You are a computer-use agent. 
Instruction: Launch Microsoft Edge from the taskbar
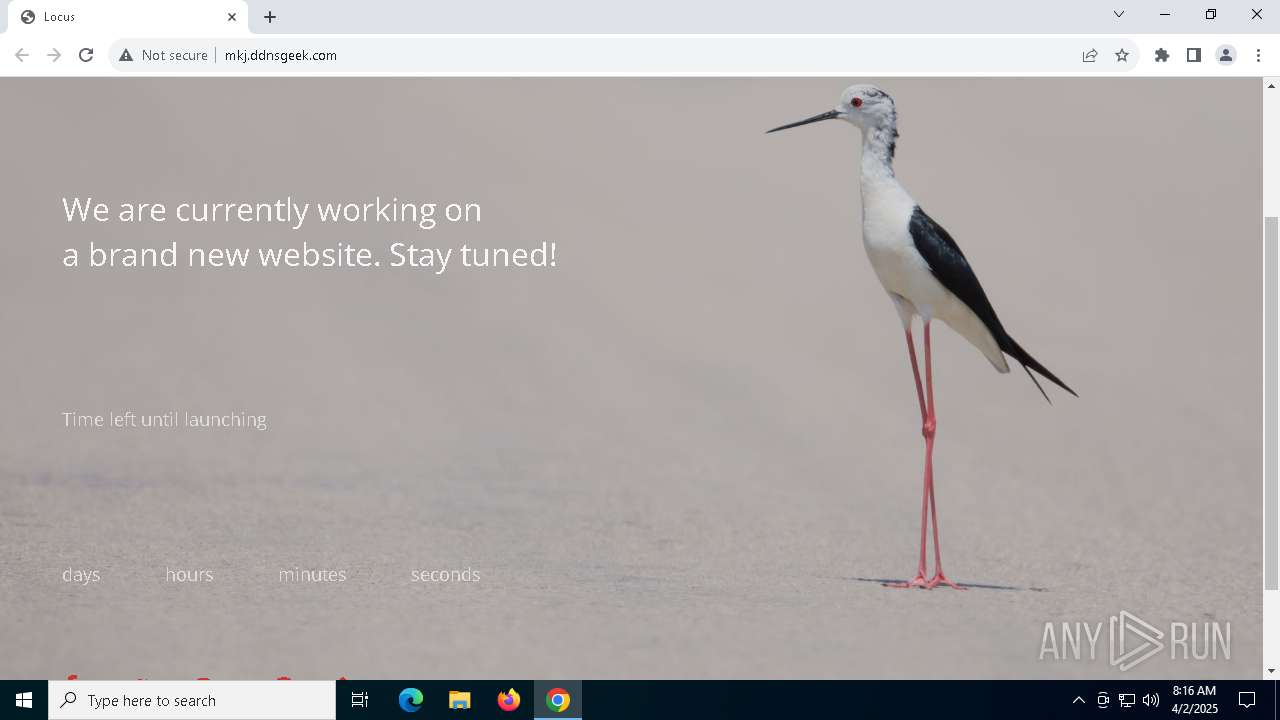(411, 700)
